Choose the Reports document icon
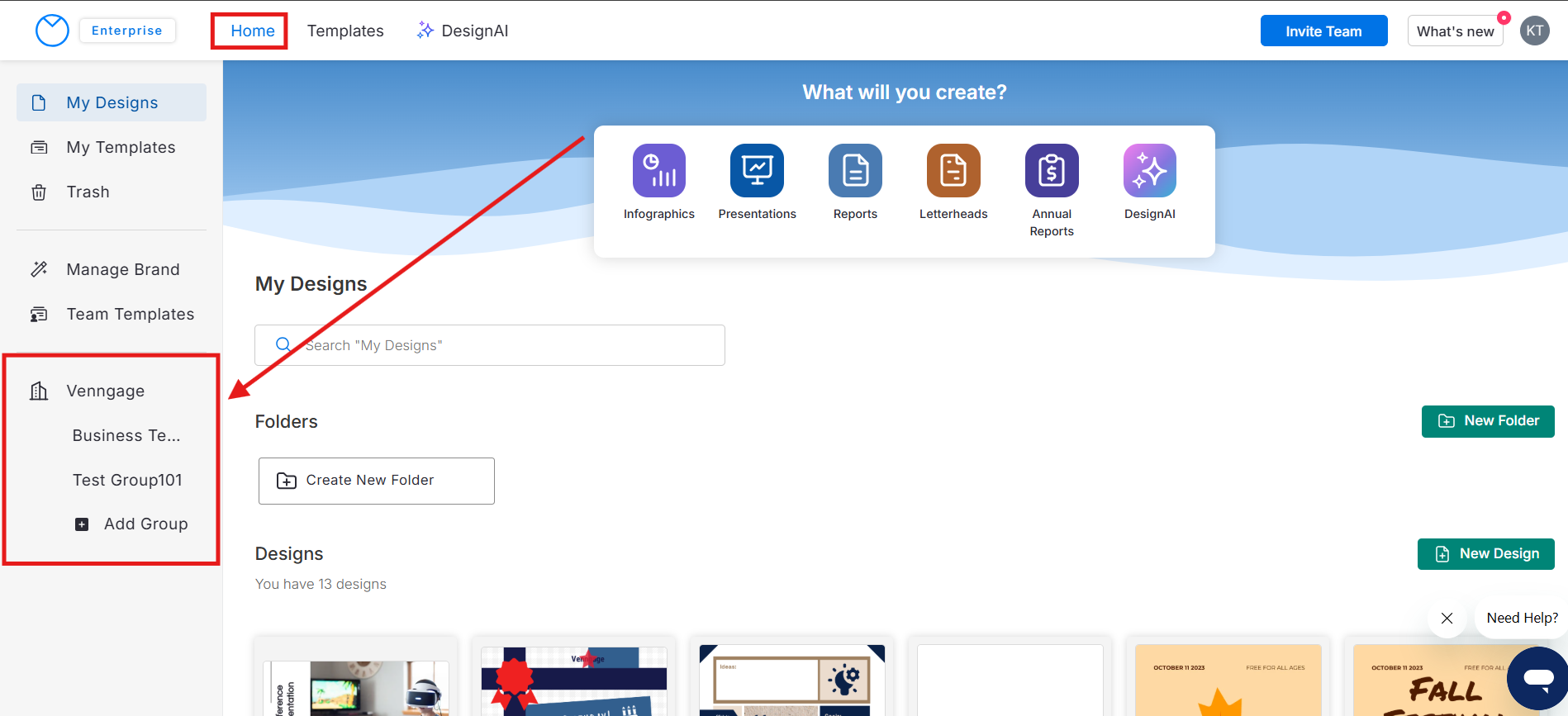Image resolution: width=1568 pixels, height=716 pixels. 855,171
